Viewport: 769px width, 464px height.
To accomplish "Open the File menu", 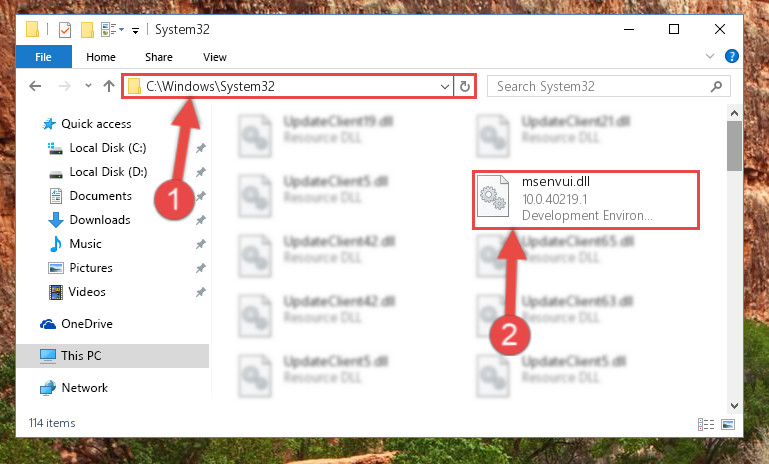I will 44,57.
